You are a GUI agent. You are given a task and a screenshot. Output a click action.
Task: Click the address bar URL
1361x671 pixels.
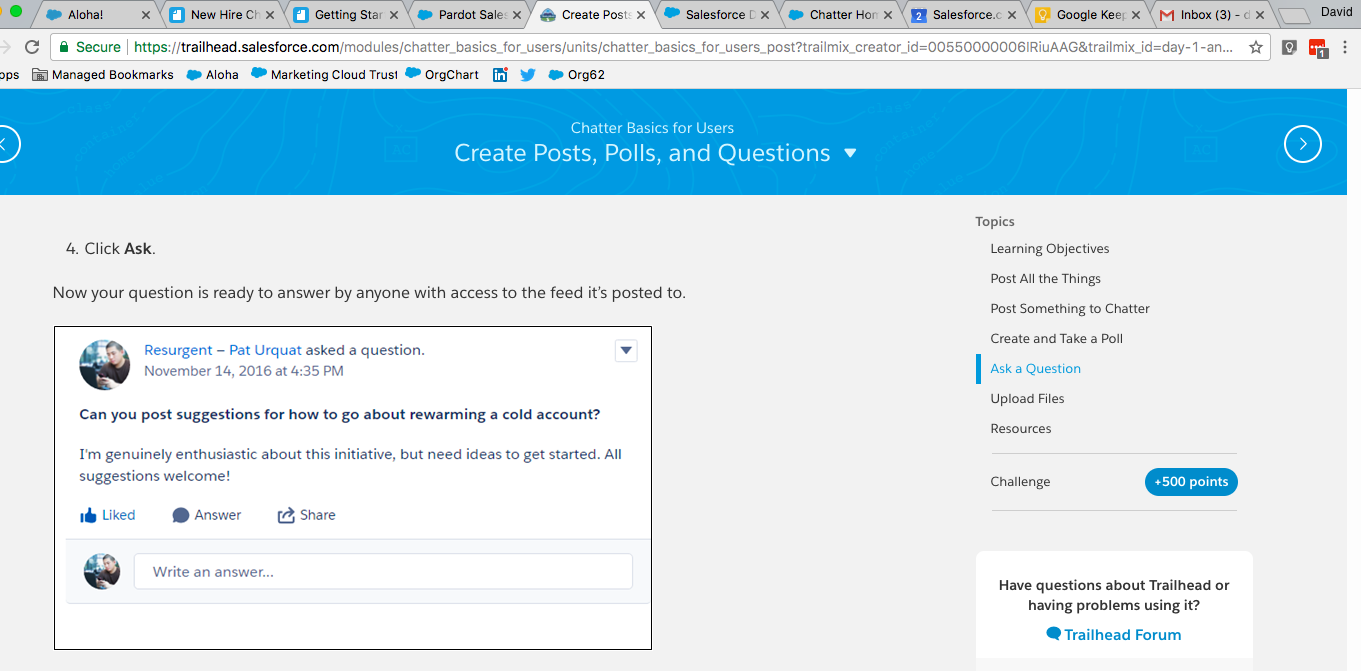(682, 47)
